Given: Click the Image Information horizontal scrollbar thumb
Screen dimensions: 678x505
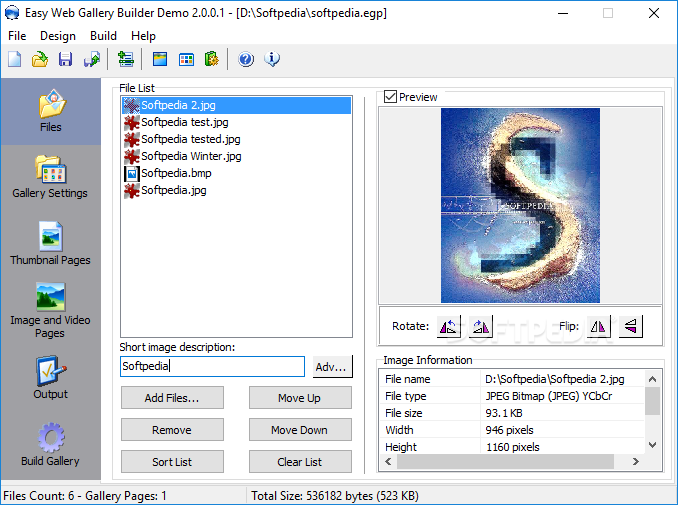Looking at the screenshot, I should click(505, 462).
